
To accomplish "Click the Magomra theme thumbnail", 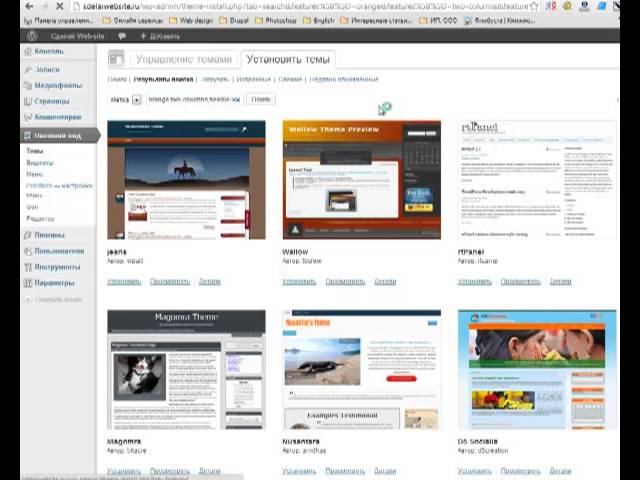I will [186, 369].
